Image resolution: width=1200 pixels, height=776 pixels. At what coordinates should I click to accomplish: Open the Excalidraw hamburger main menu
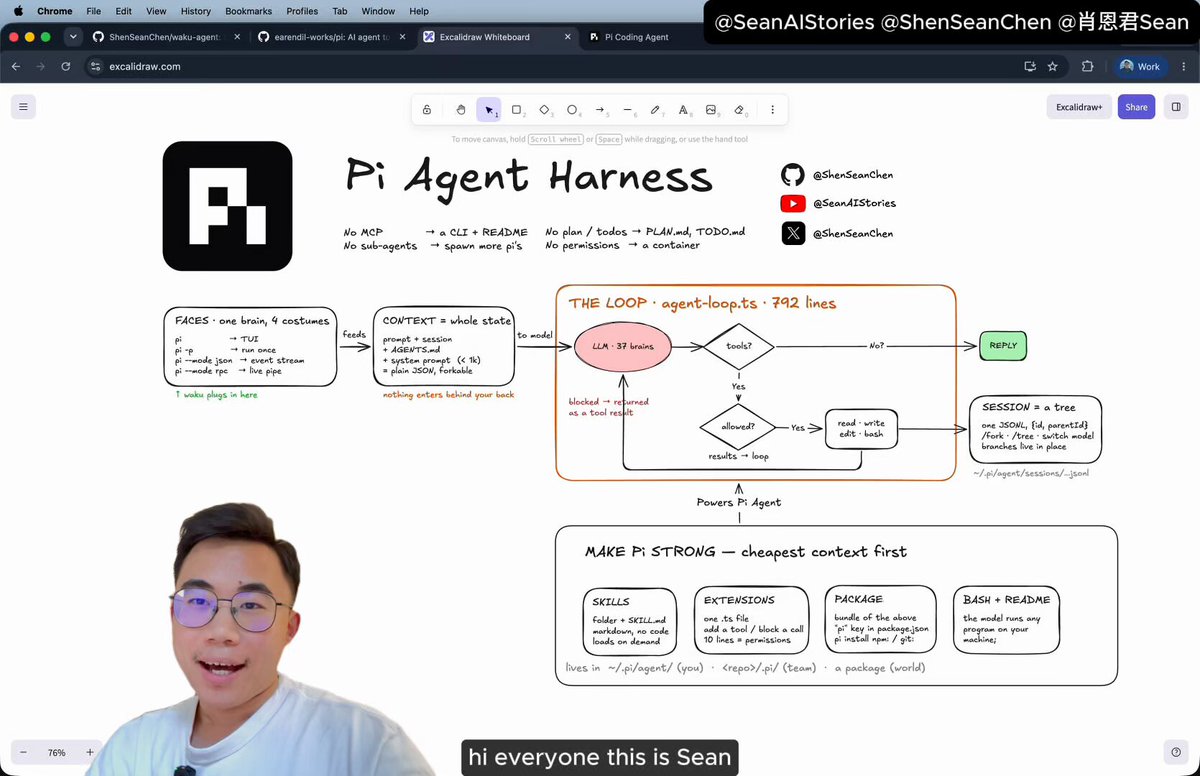[23, 107]
